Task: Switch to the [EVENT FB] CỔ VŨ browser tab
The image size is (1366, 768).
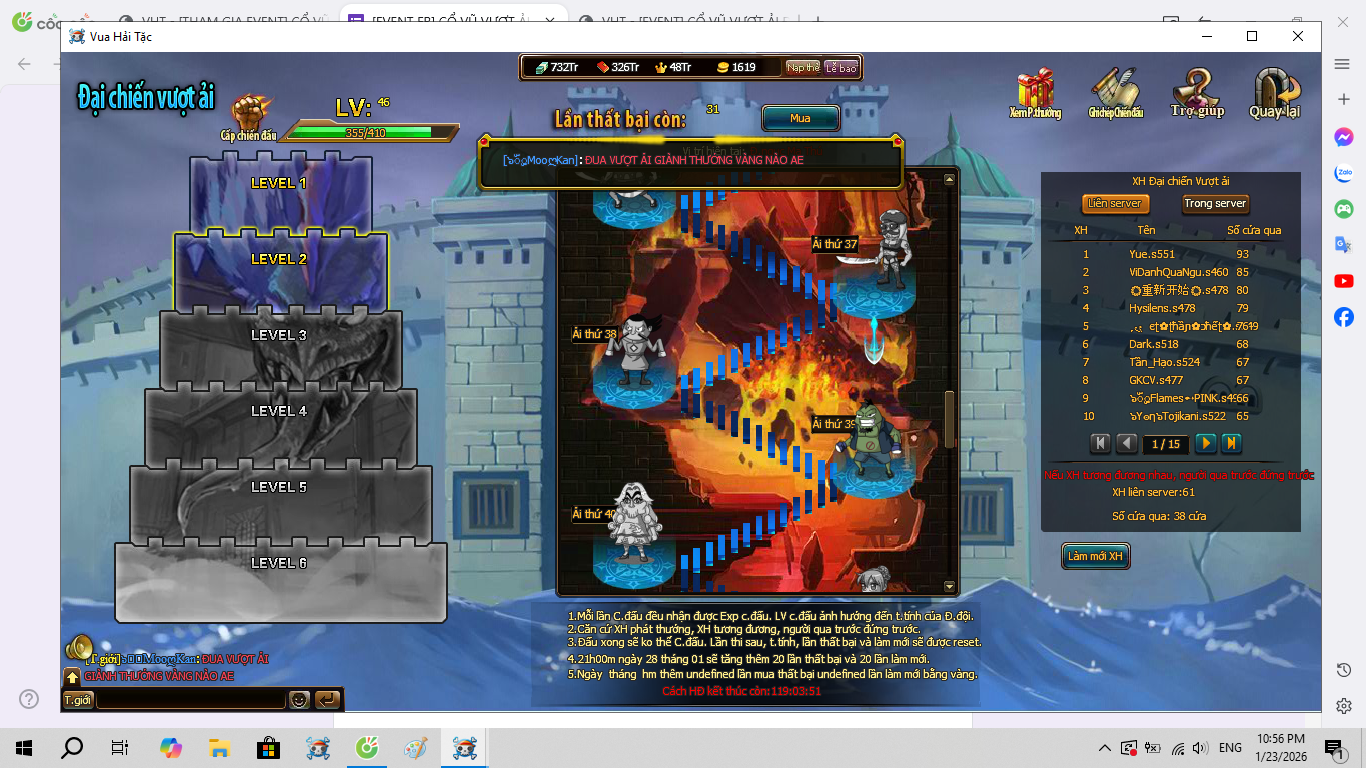Action: [453, 21]
